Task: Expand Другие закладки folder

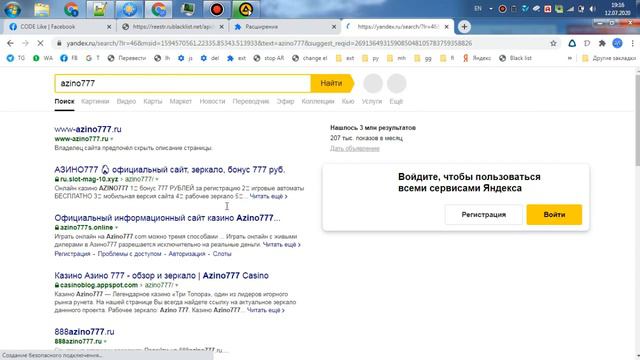Action: pos(609,58)
